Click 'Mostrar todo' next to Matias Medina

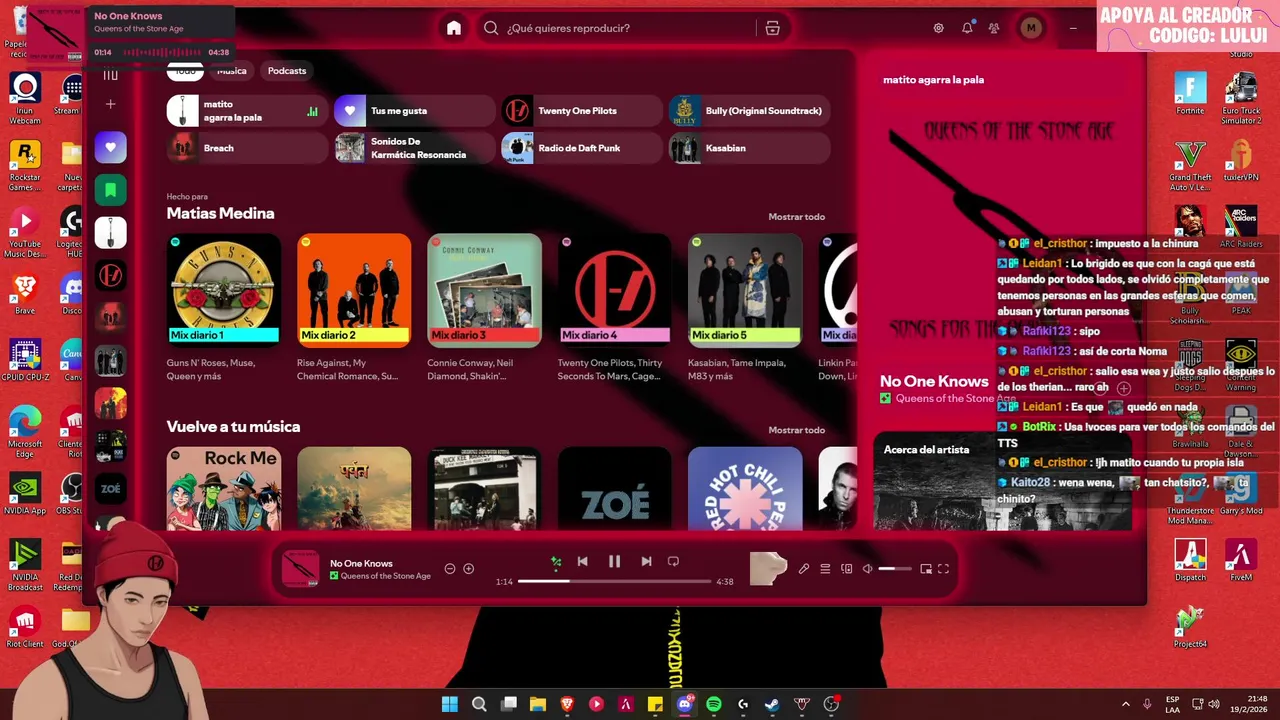(x=796, y=217)
